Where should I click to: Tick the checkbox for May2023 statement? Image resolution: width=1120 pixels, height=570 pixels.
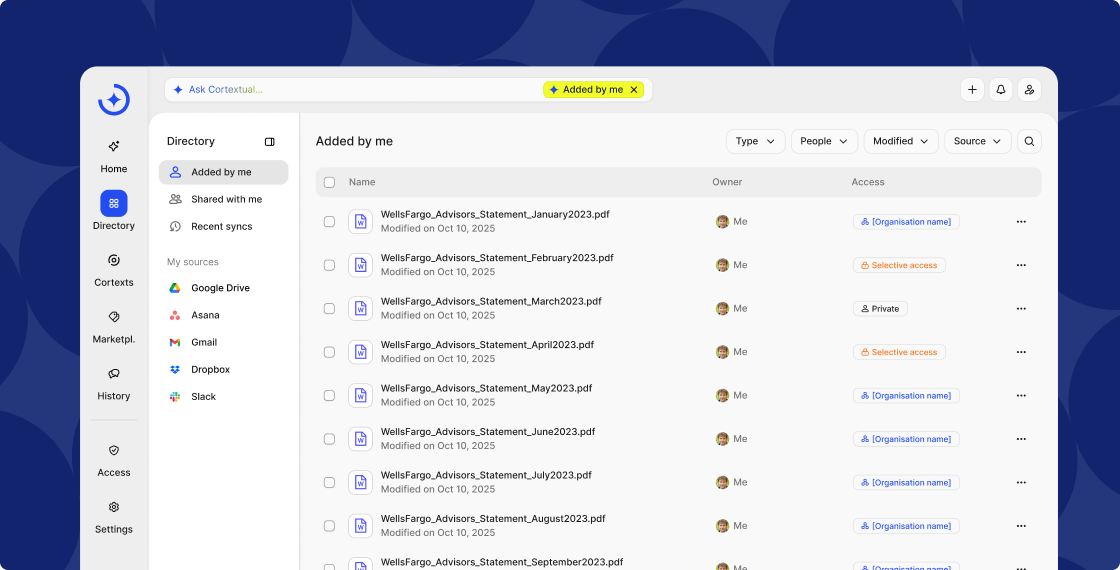pyautogui.click(x=329, y=396)
